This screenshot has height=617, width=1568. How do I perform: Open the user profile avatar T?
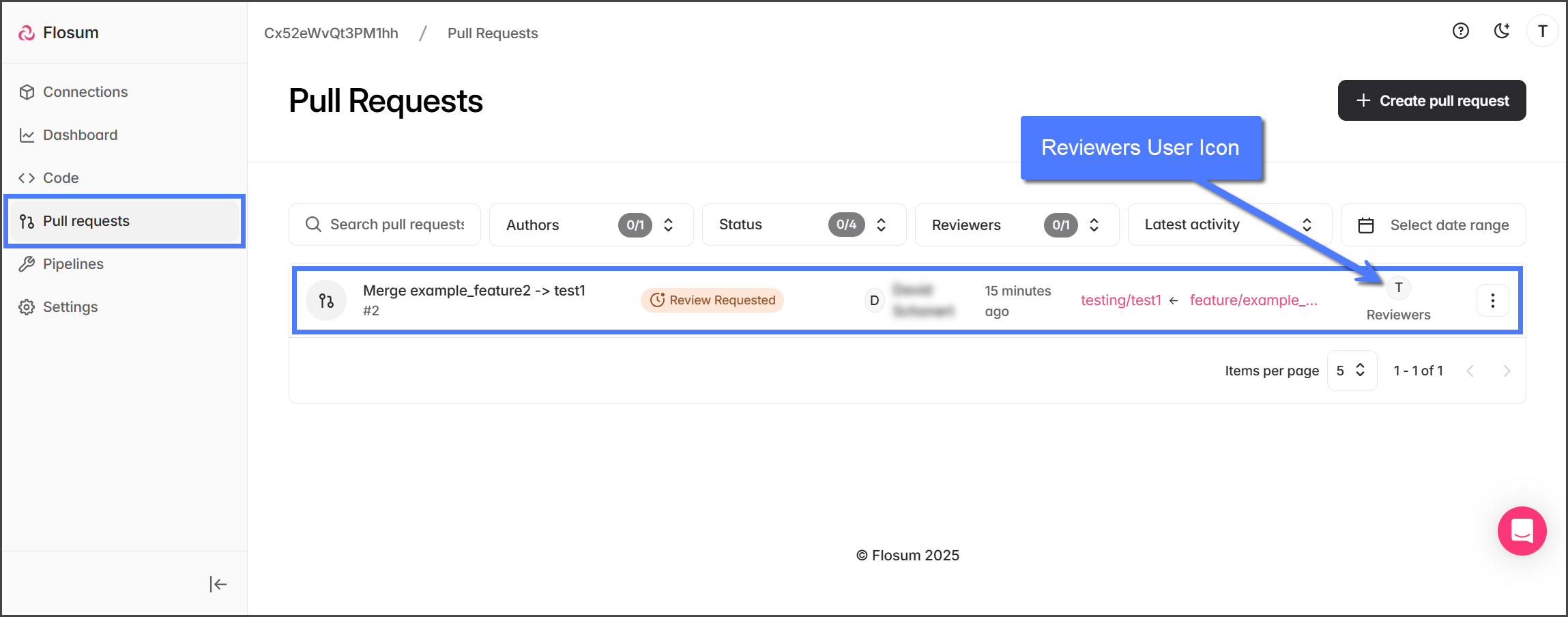point(1542,31)
